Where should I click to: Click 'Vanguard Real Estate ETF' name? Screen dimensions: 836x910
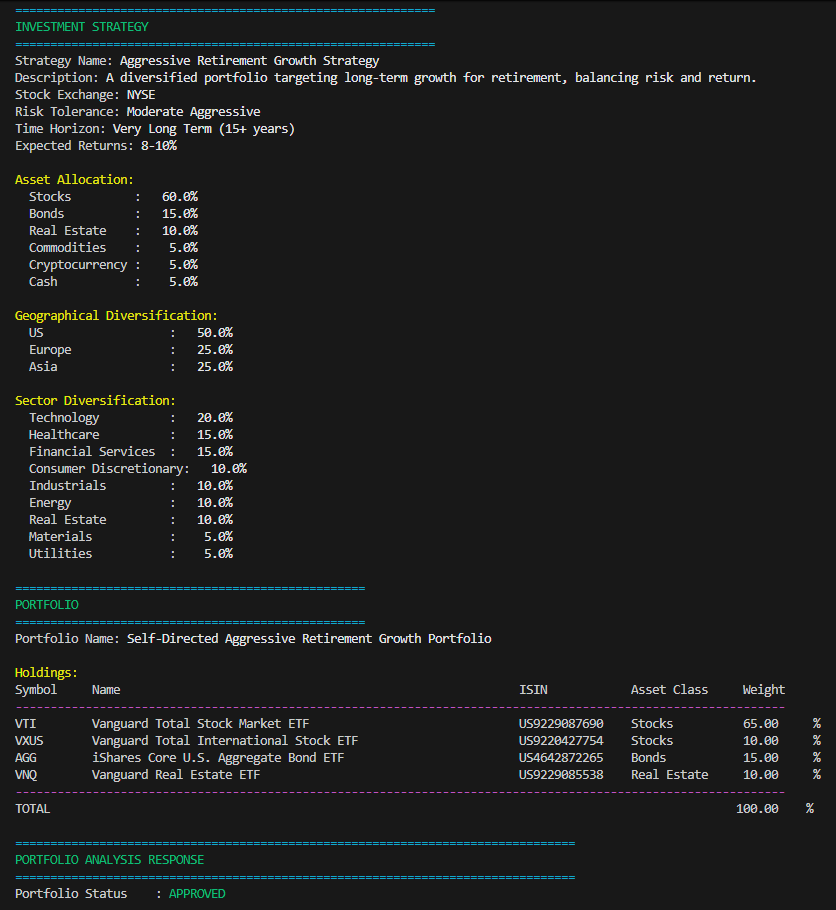point(176,775)
